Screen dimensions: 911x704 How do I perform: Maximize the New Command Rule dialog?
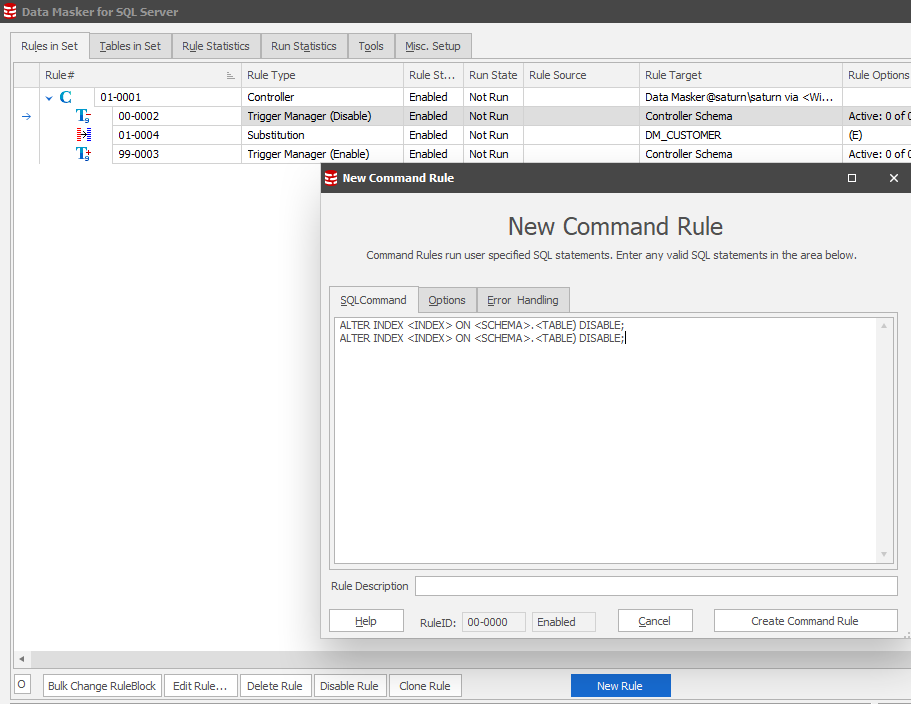[x=852, y=178]
